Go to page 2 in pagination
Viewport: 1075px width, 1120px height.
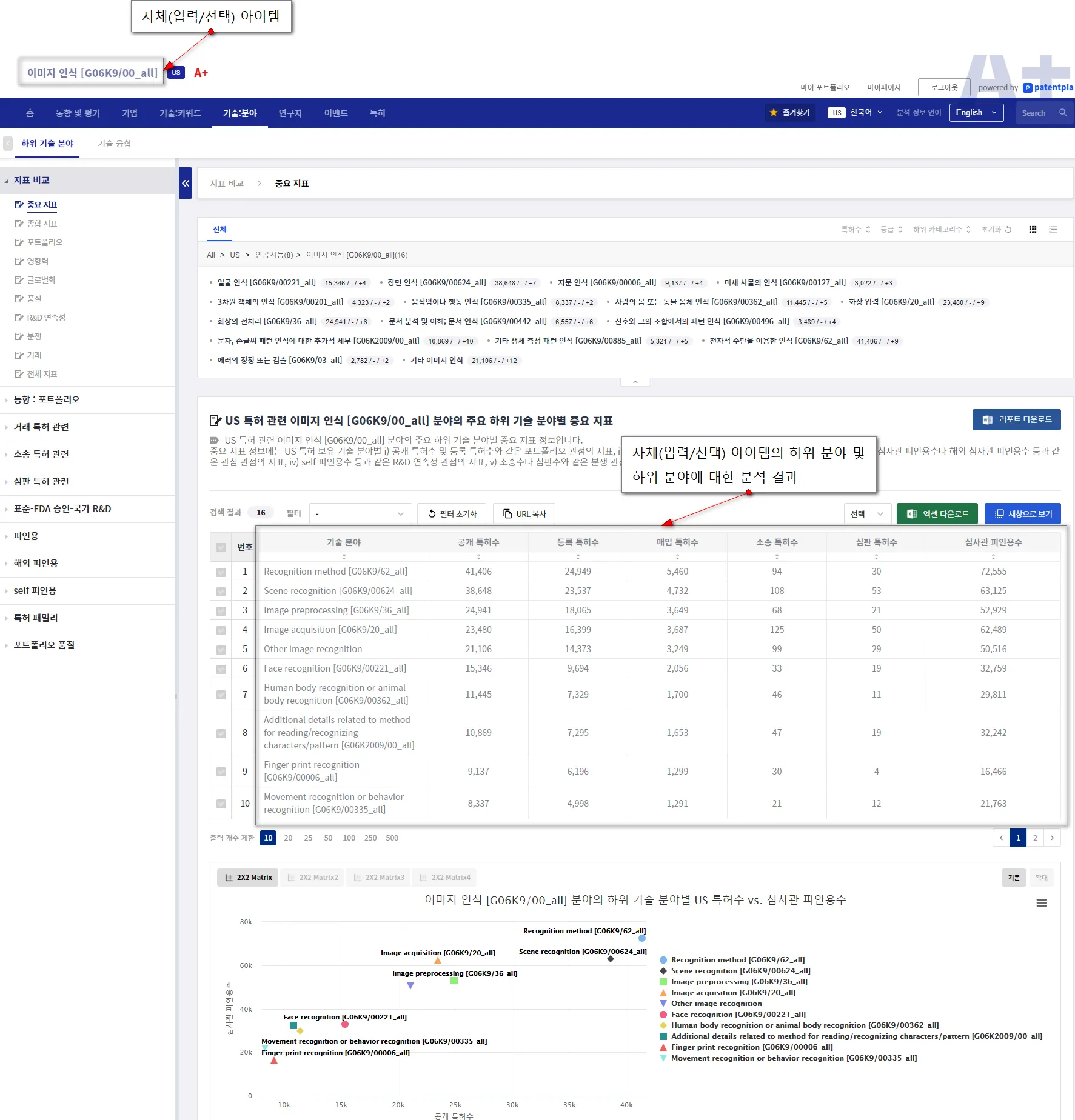click(1035, 838)
